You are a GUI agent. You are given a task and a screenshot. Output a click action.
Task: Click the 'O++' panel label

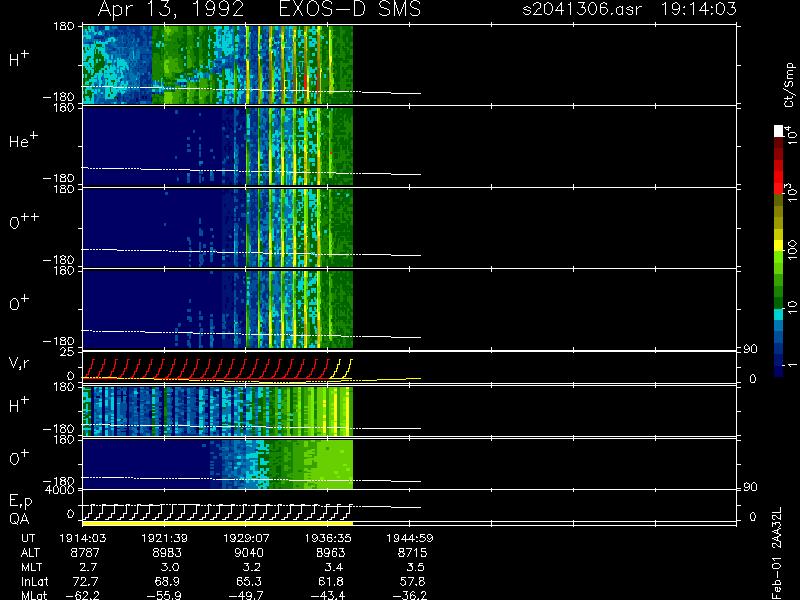point(24,221)
